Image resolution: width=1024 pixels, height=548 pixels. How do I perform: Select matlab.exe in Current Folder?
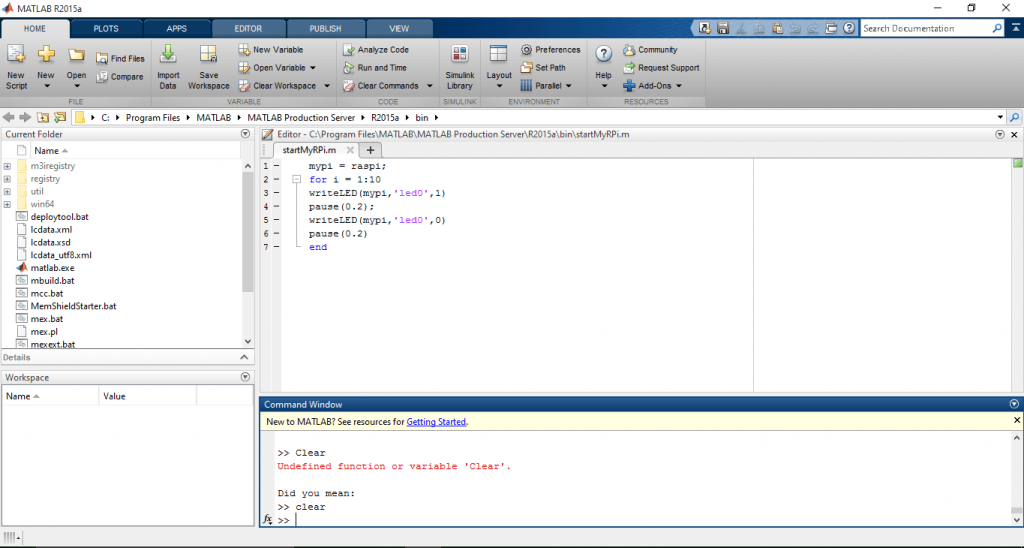pos(52,268)
